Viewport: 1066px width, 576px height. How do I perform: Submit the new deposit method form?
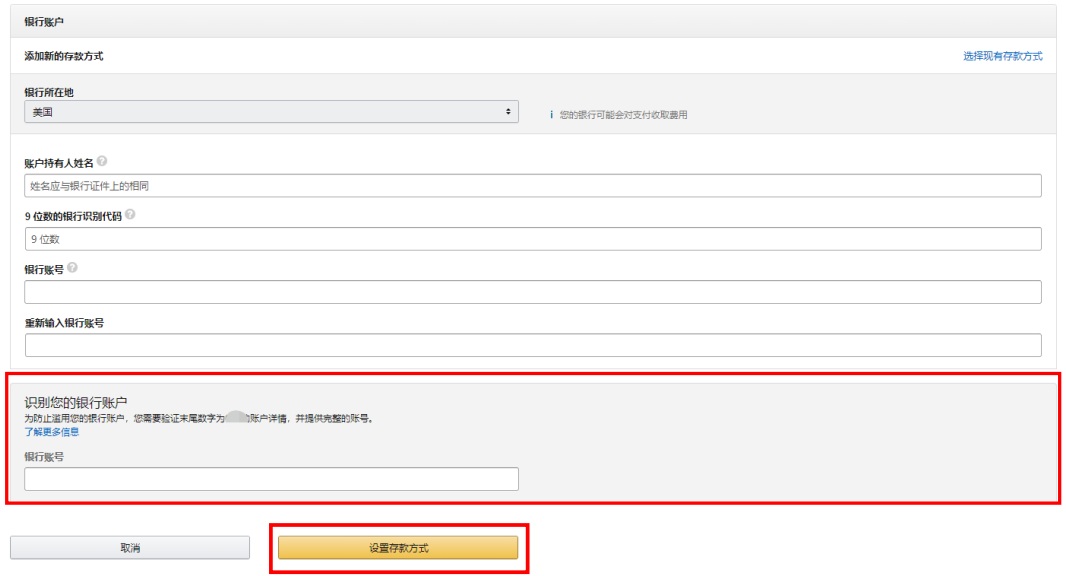click(x=399, y=547)
